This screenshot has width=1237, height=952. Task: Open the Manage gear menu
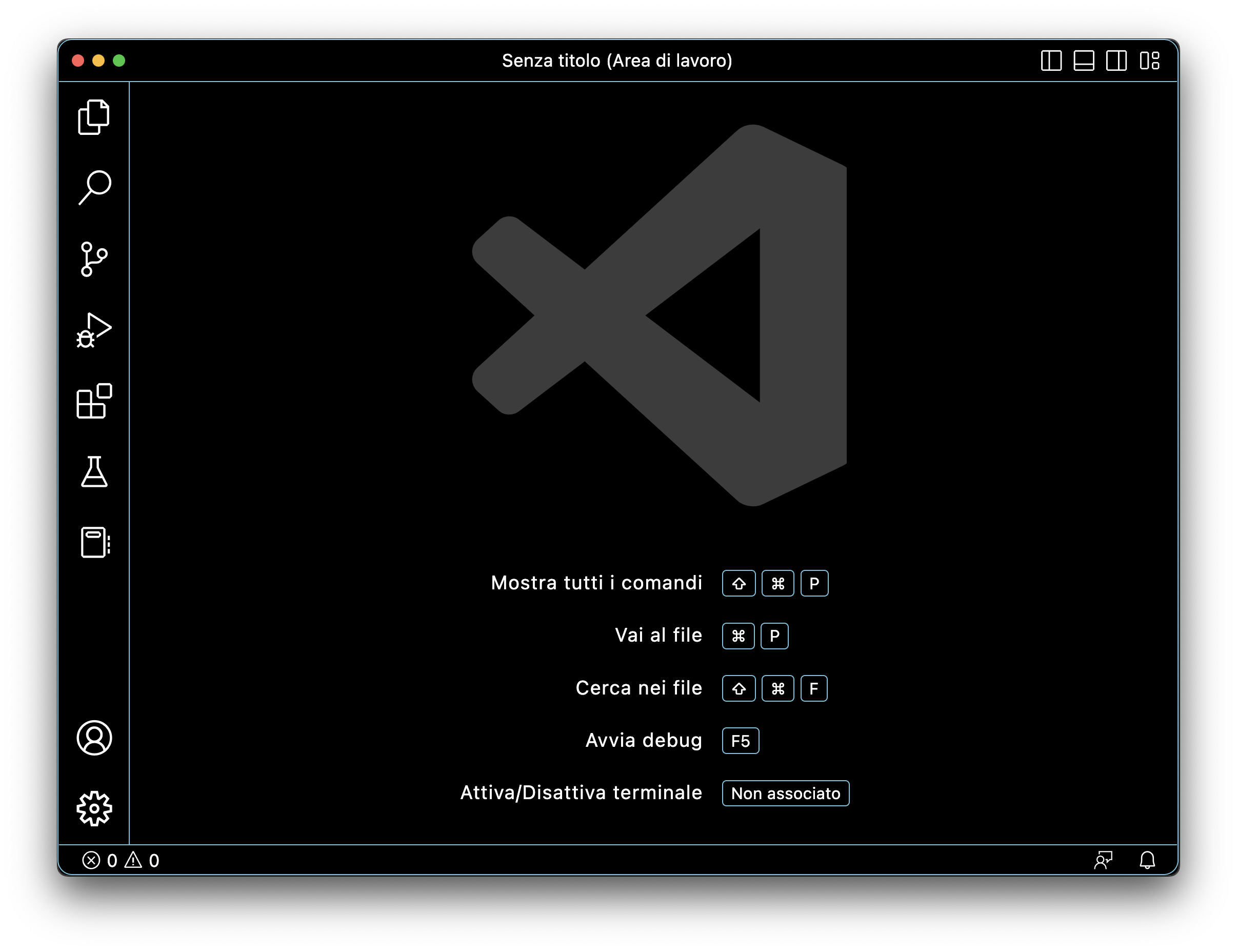click(x=94, y=809)
